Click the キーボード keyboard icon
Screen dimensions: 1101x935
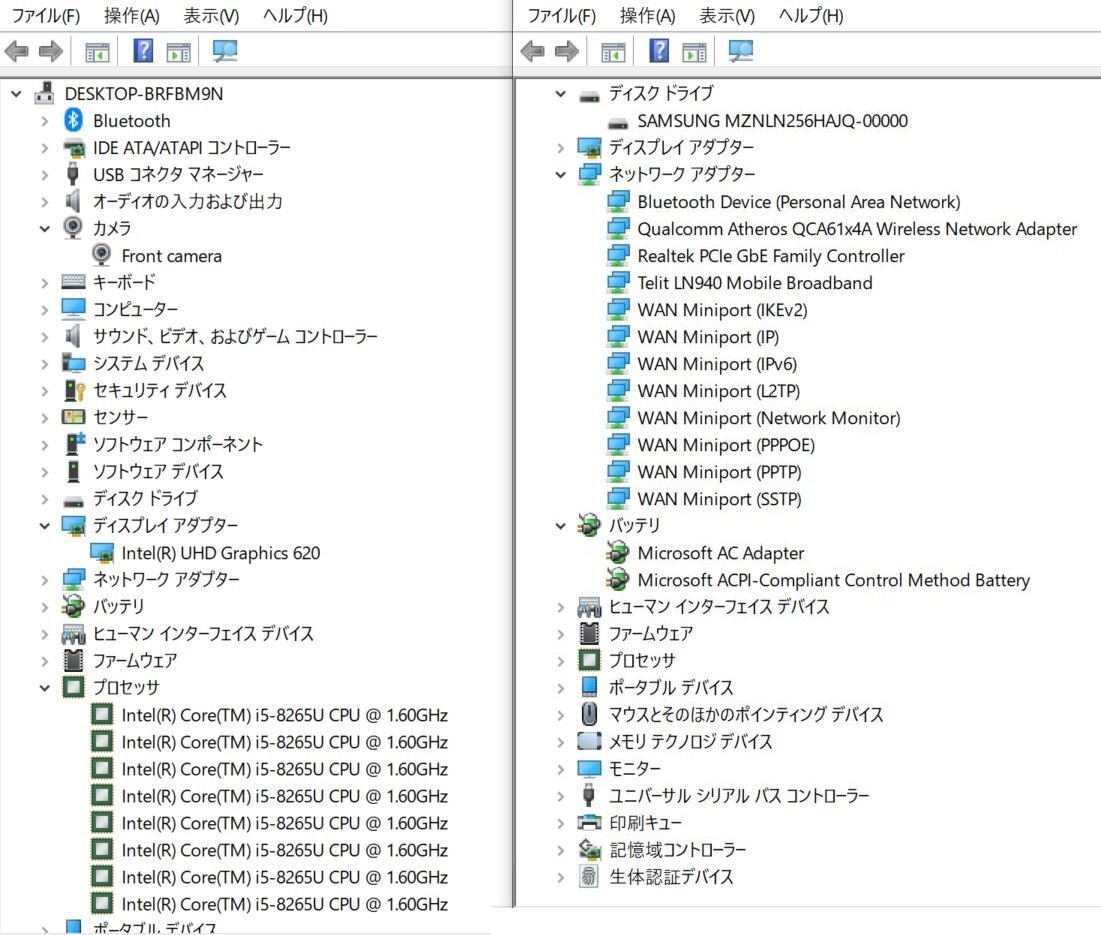(73, 281)
